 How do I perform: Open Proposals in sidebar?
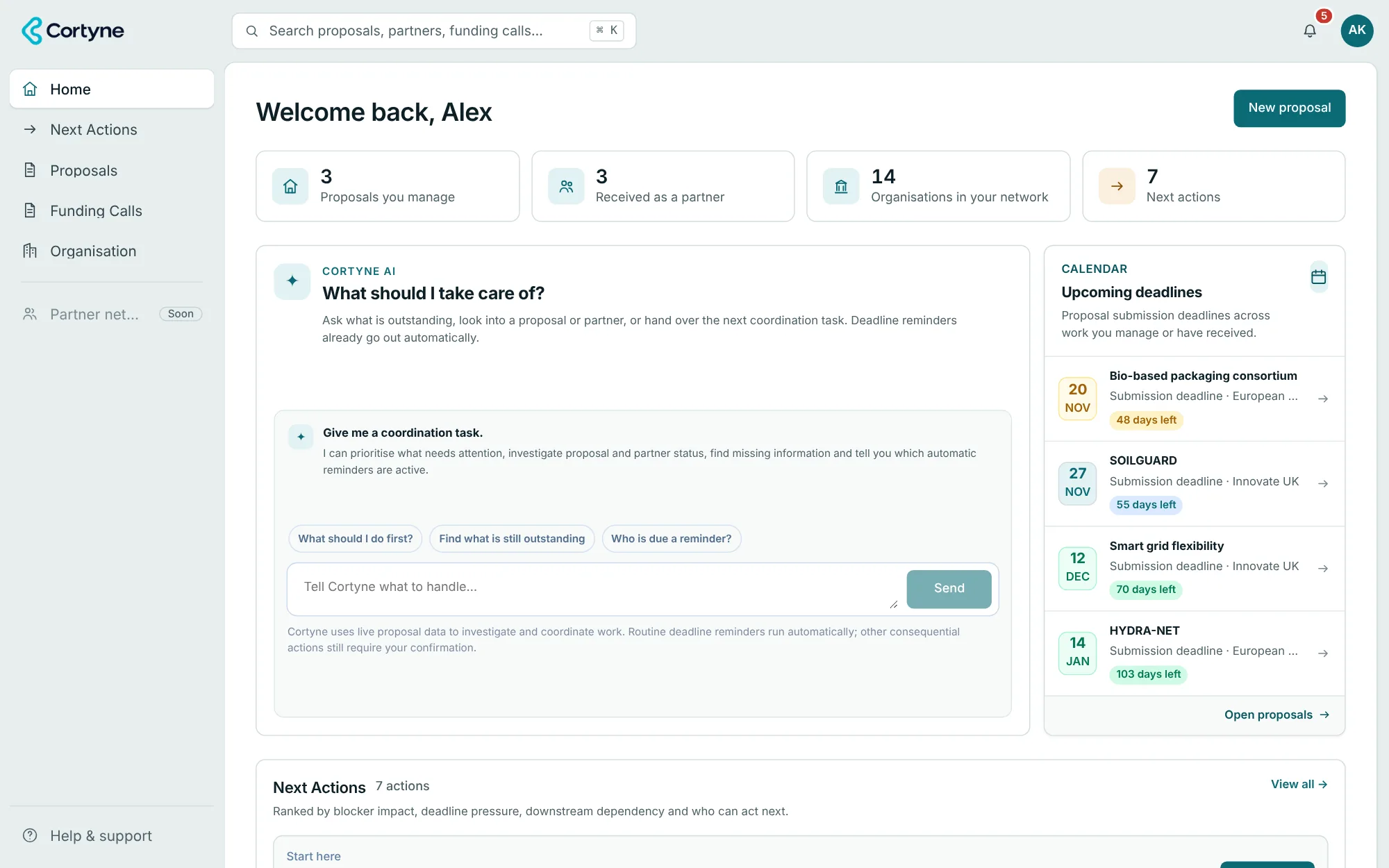tap(112, 170)
